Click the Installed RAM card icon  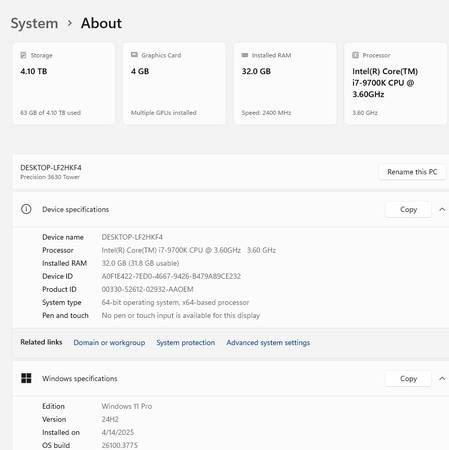coord(245,55)
